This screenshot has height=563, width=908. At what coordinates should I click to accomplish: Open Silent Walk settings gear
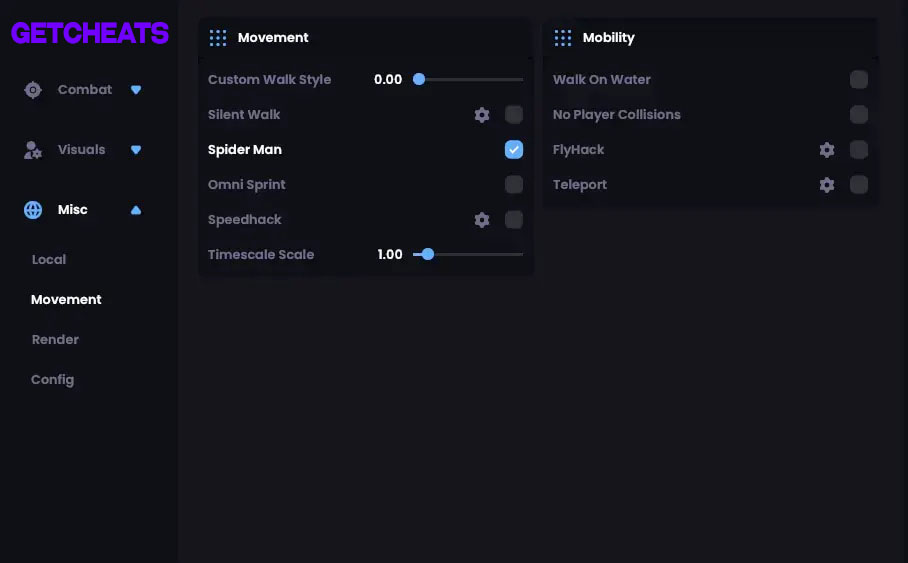click(x=482, y=115)
